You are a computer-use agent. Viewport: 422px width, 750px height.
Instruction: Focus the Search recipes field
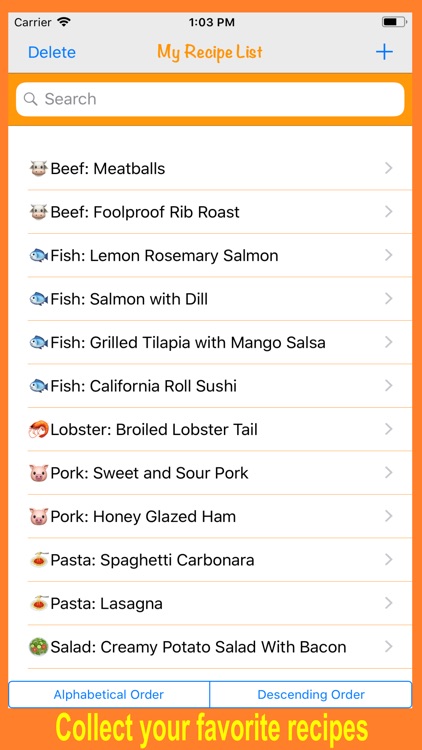(210, 99)
